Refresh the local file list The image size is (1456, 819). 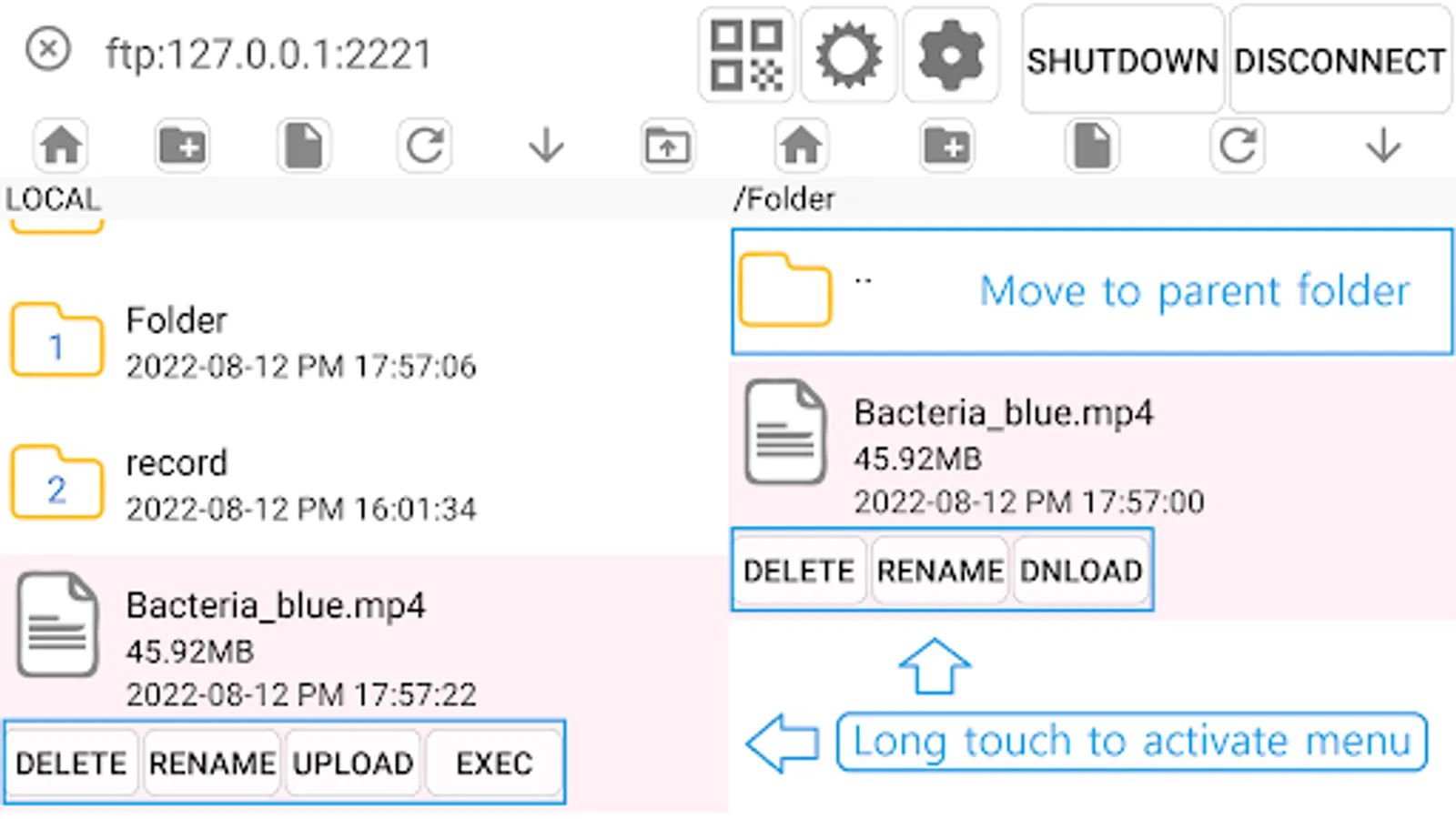coord(425,146)
